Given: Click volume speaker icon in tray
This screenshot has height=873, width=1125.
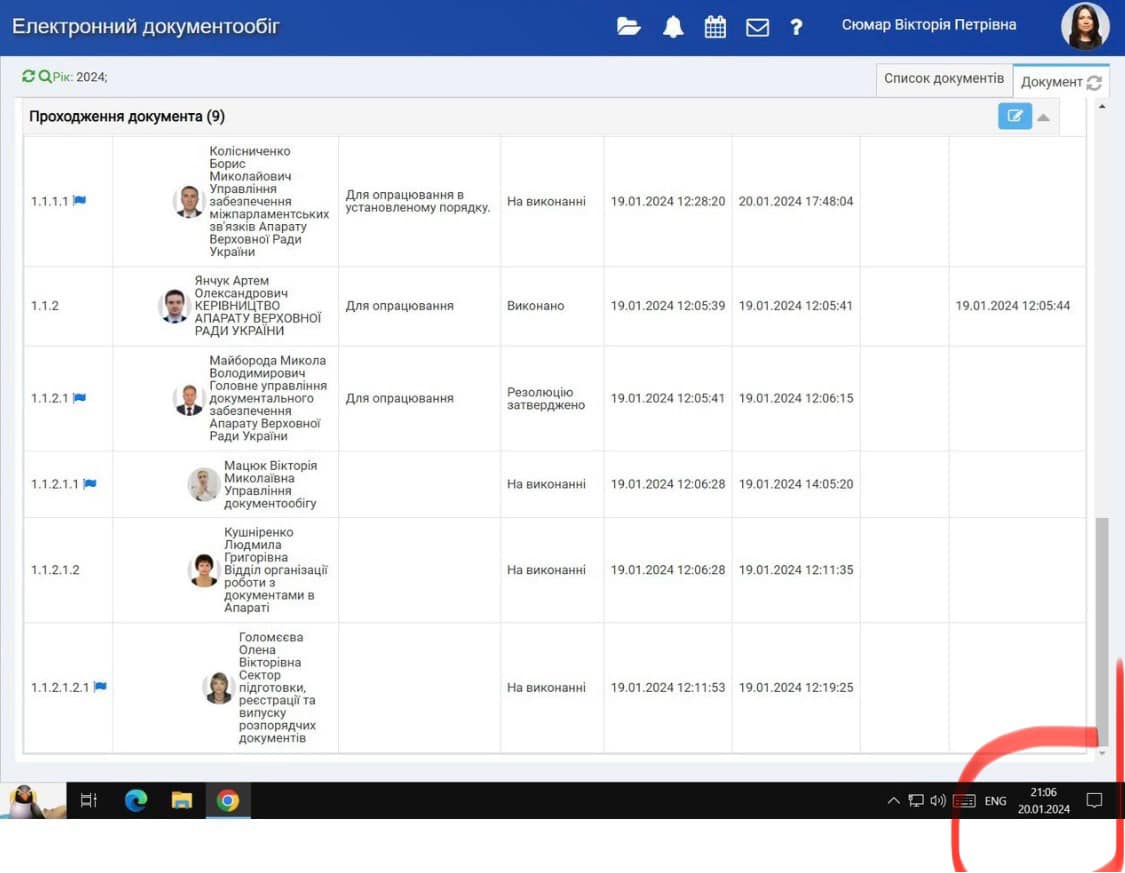Looking at the screenshot, I should tap(938, 801).
